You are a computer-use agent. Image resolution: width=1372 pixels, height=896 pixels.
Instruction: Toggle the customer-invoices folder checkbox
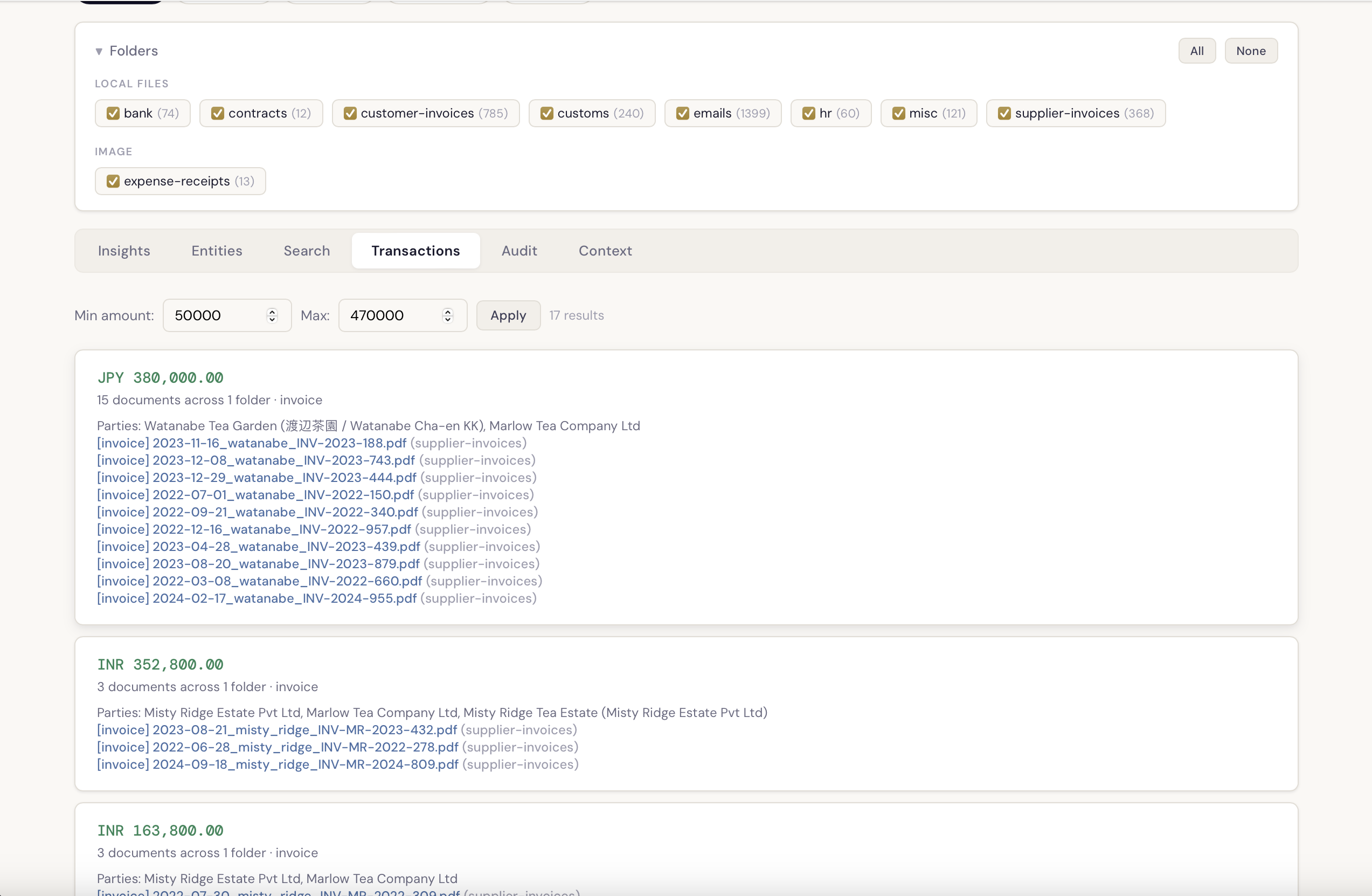[x=350, y=113]
